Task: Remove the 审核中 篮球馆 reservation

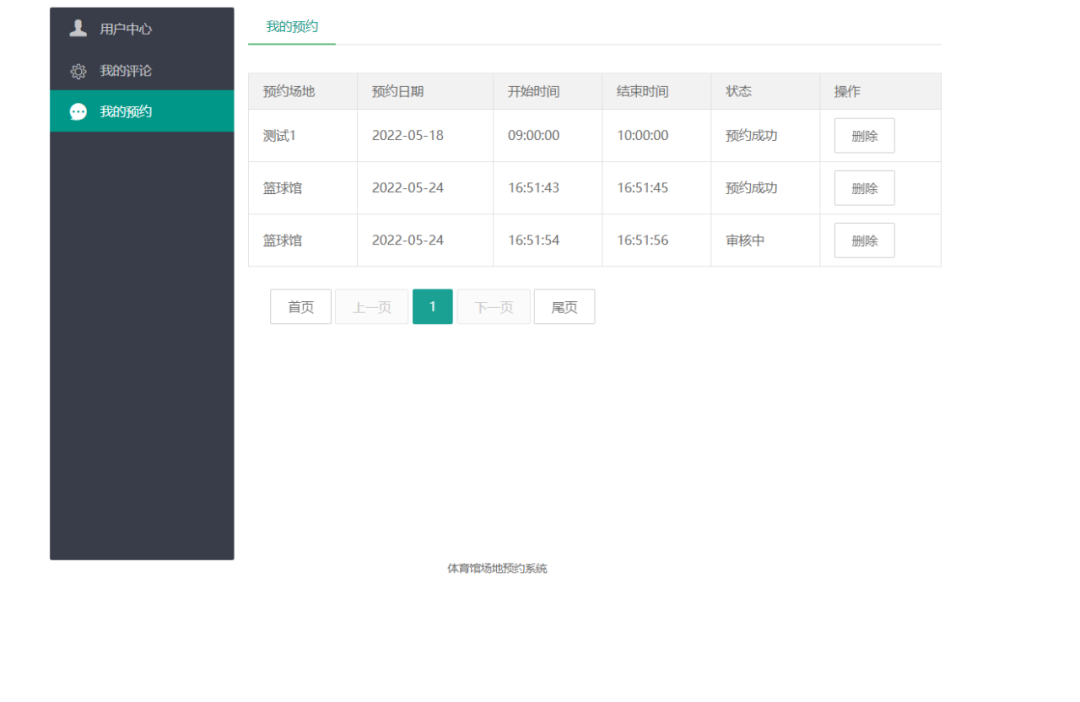Action: pyautogui.click(x=864, y=241)
